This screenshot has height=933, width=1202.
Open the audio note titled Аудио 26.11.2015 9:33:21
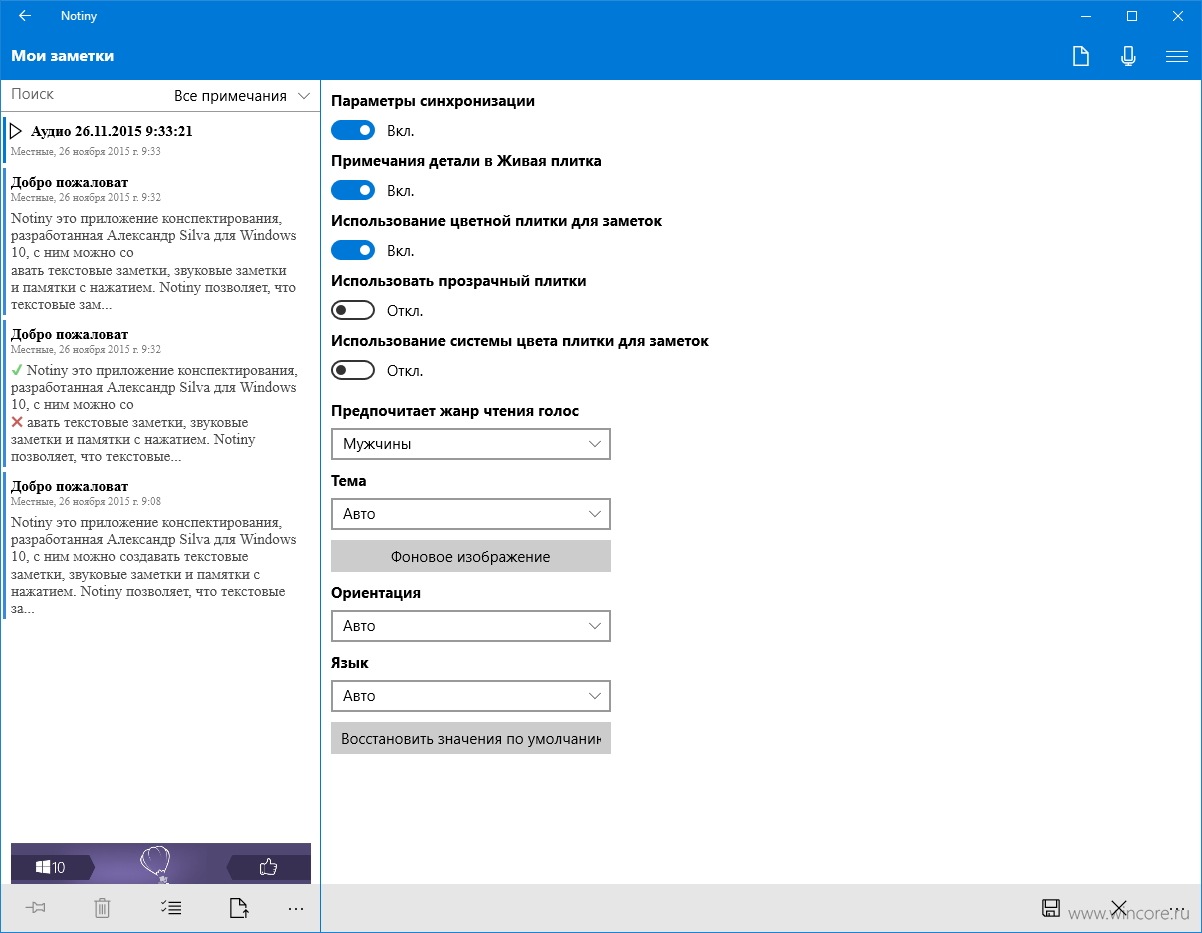point(160,139)
